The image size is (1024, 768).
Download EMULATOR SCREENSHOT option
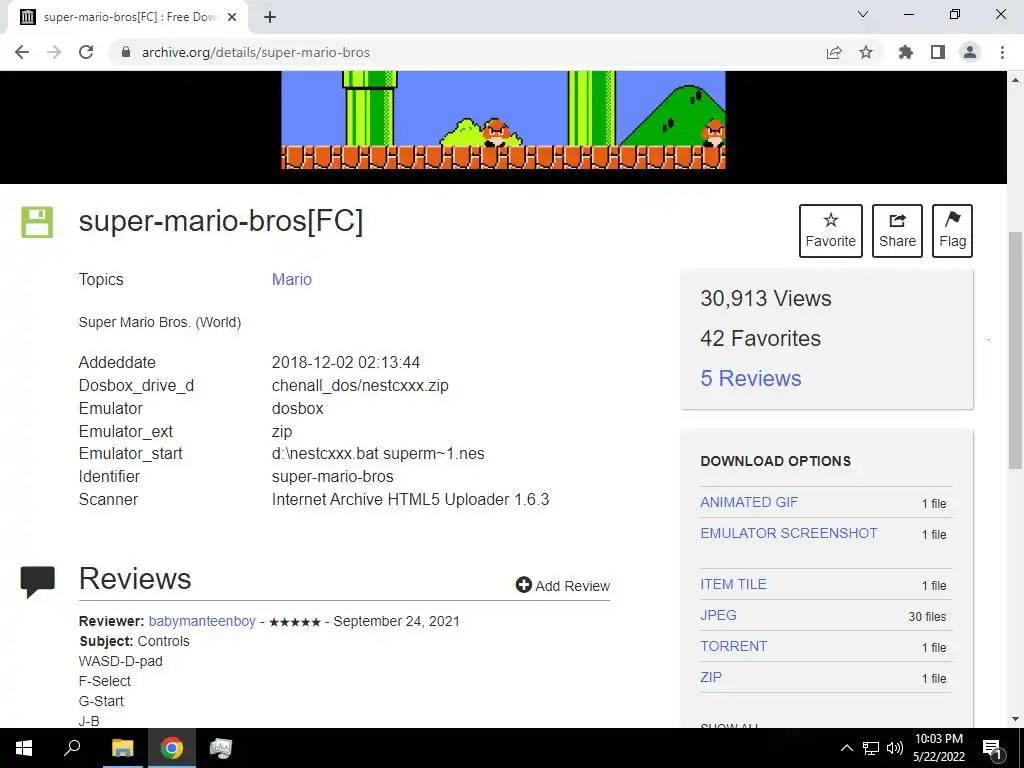pyautogui.click(x=789, y=533)
